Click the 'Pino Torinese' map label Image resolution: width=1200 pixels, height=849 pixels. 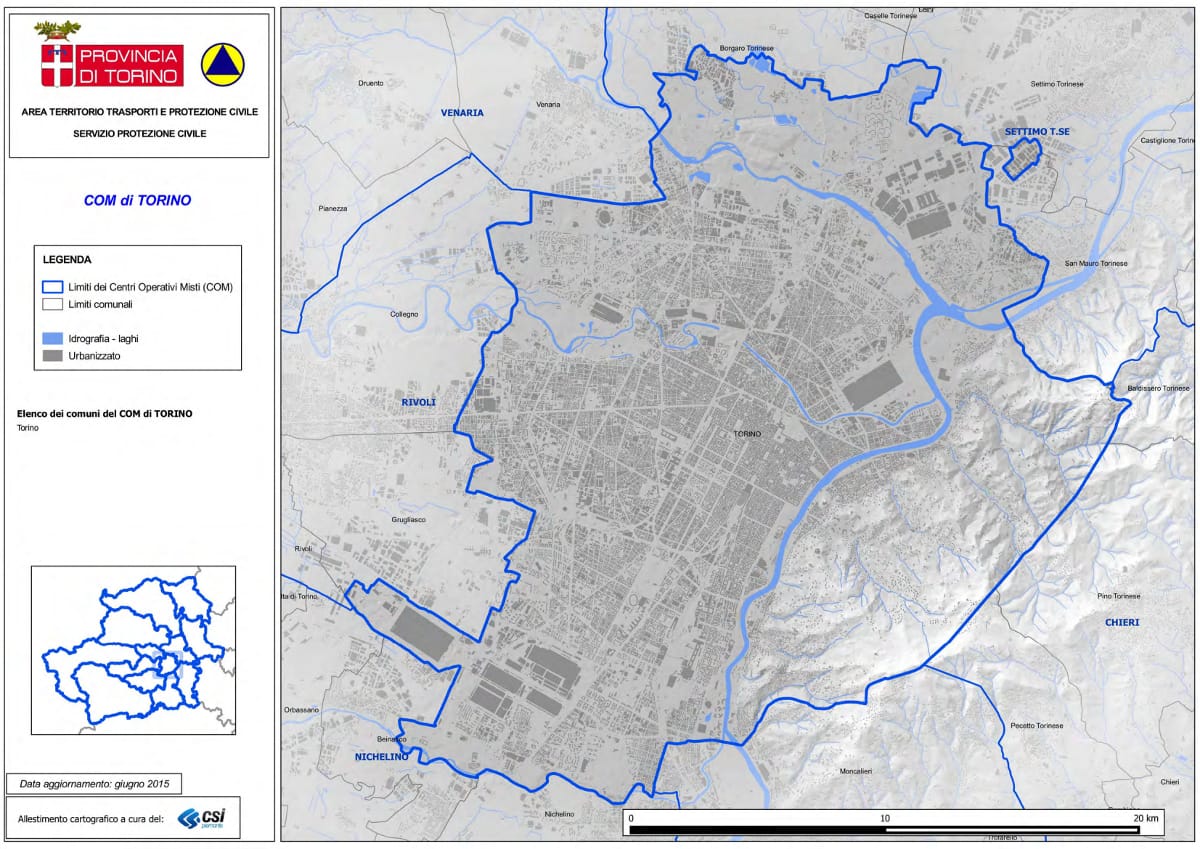pyautogui.click(x=1118, y=595)
